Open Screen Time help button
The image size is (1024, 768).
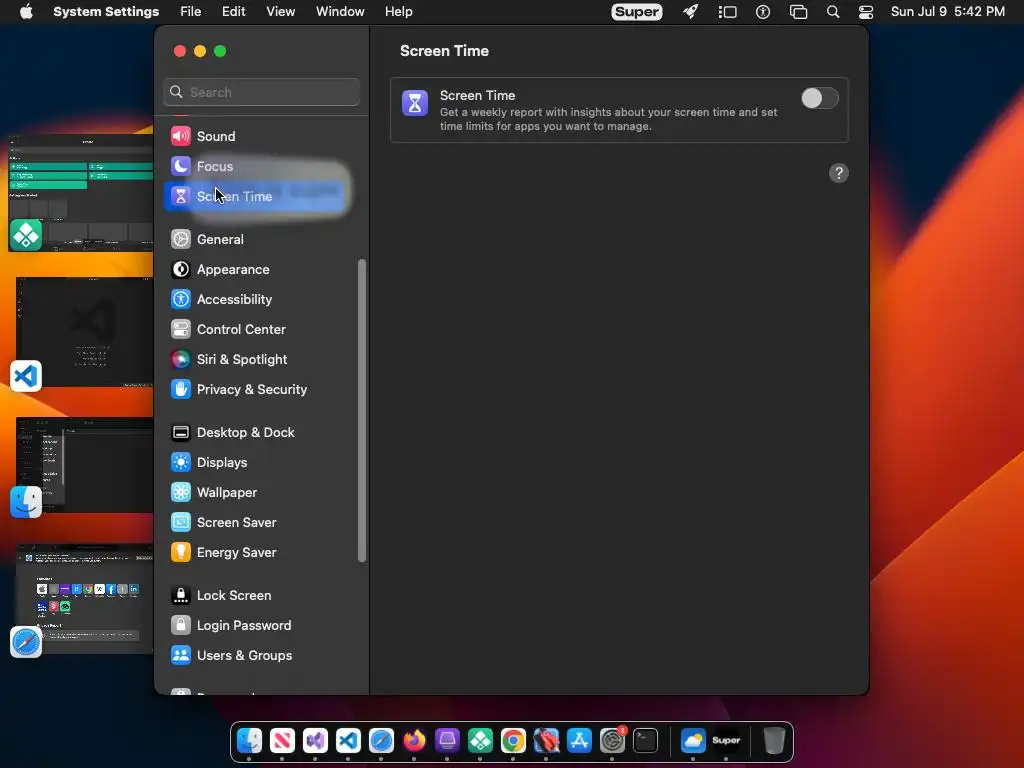(839, 173)
